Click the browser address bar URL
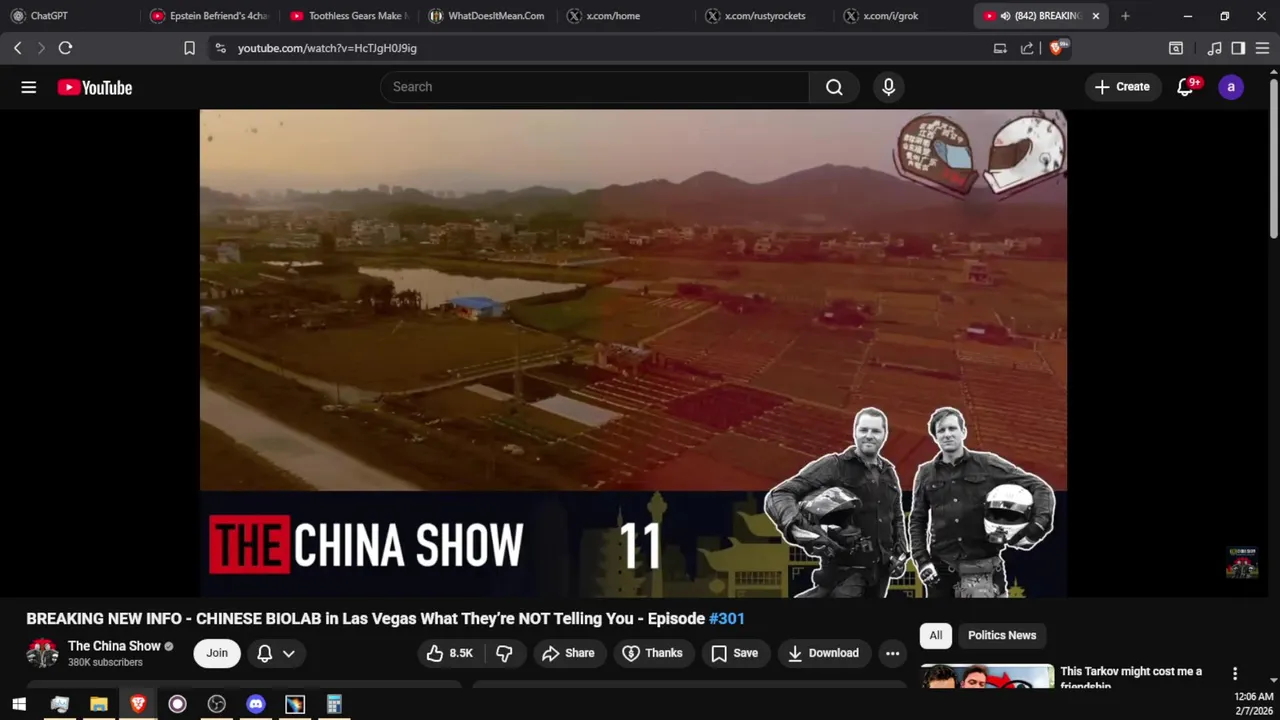The width and height of the screenshot is (1280, 720). point(327,48)
